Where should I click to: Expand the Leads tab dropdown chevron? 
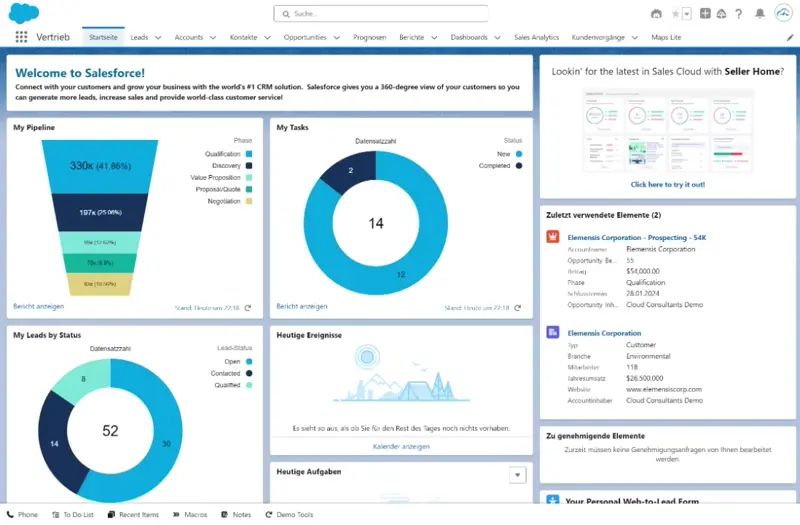point(158,37)
